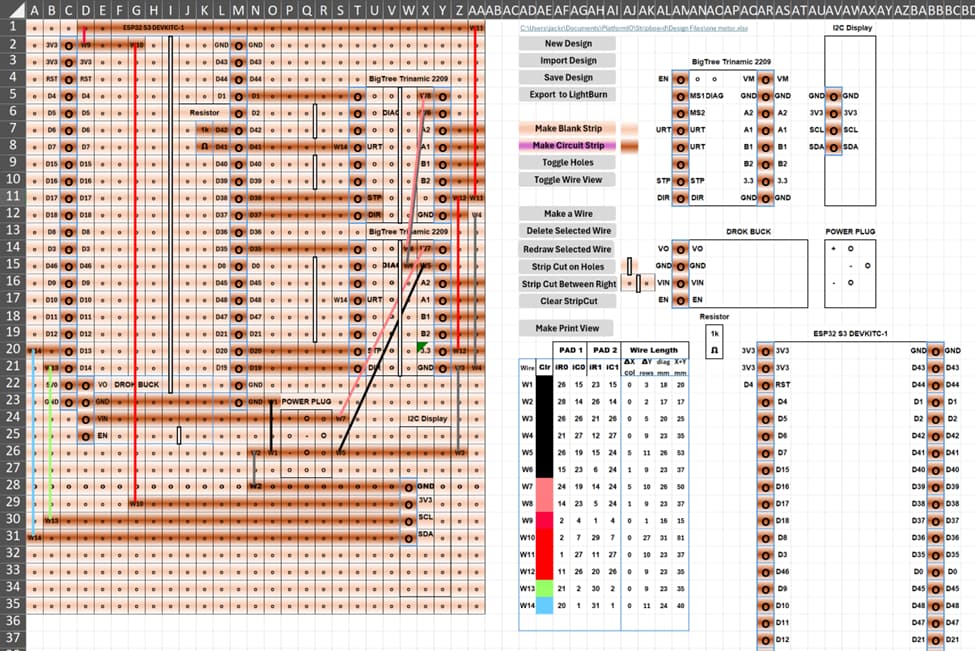975x651 pixels.
Task: Click the black Clr swatch for wire W3
Action: (545, 418)
